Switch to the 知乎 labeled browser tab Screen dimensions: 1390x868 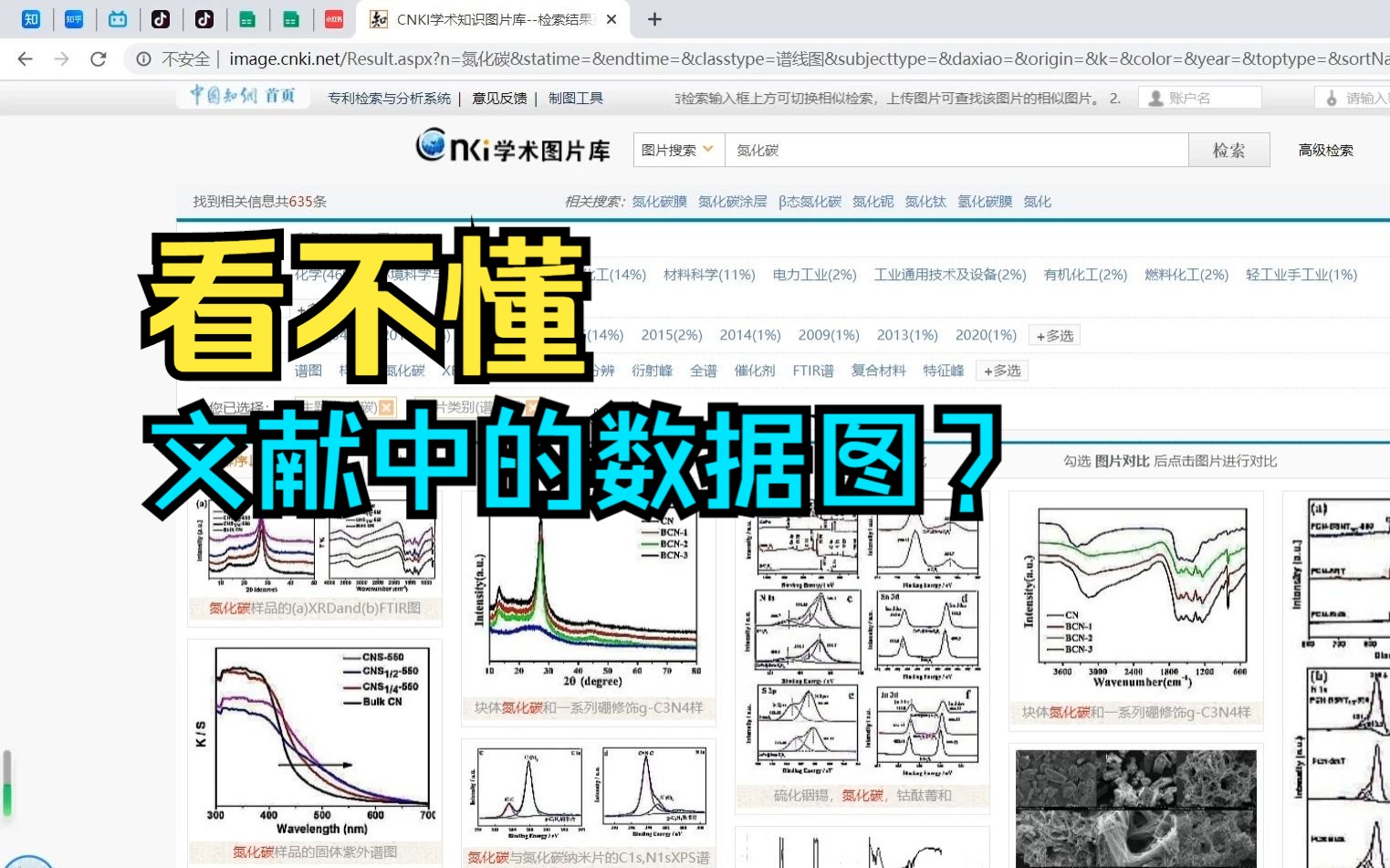click(x=74, y=19)
